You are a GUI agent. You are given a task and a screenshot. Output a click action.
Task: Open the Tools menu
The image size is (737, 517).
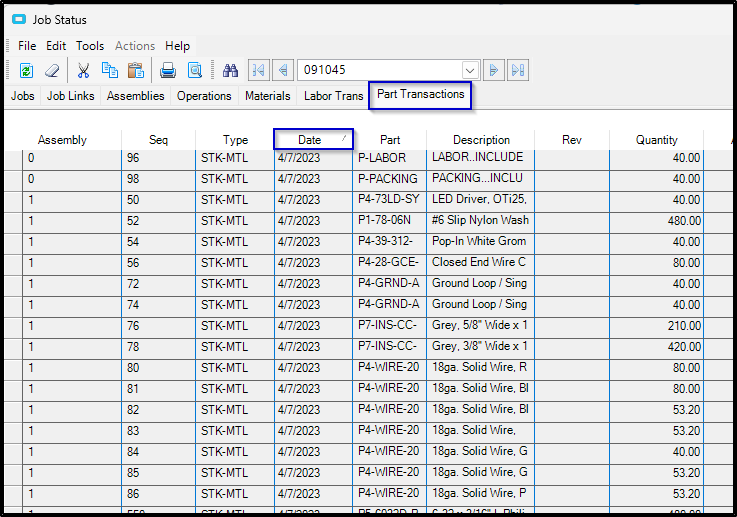[x=90, y=46]
